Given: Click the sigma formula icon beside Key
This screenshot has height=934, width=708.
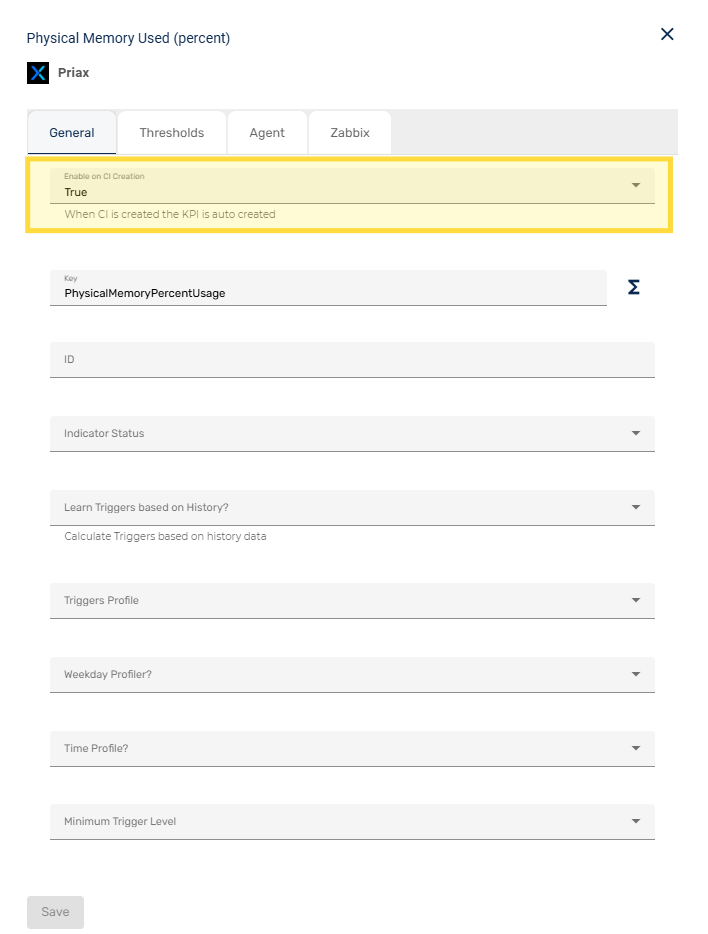Looking at the screenshot, I should [633, 287].
